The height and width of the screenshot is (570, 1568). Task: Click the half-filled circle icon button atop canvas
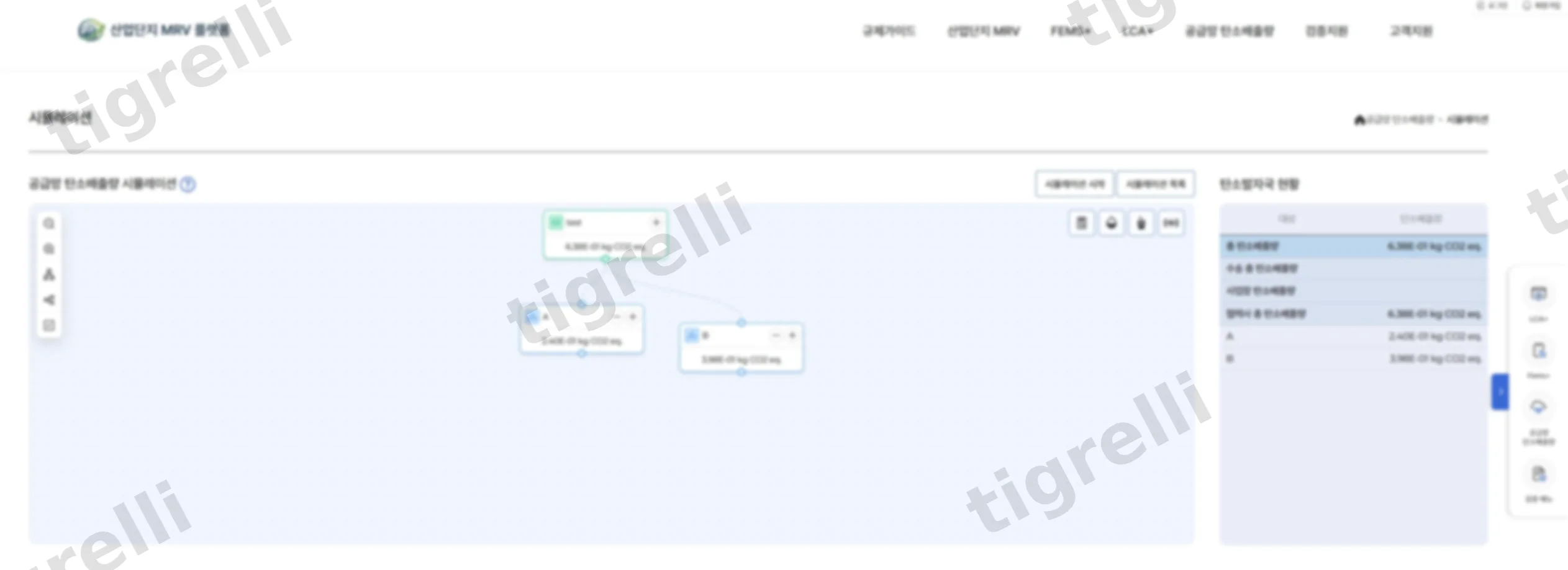(x=1111, y=223)
